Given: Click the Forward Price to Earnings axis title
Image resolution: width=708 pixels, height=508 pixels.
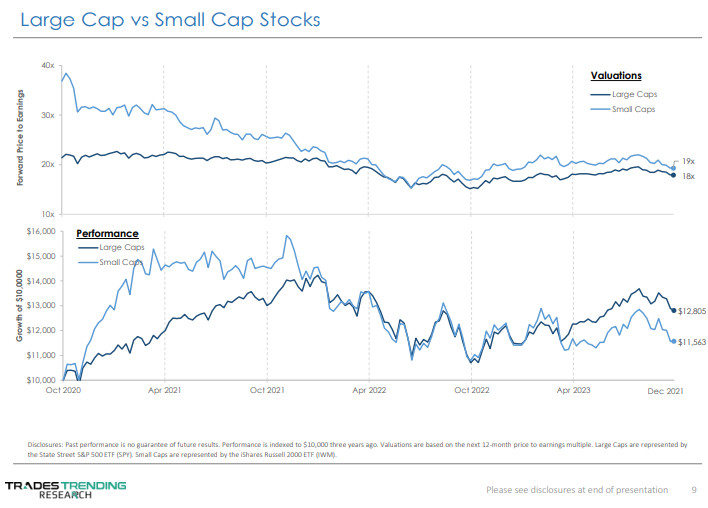Looking at the screenshot, I should 20,136.
